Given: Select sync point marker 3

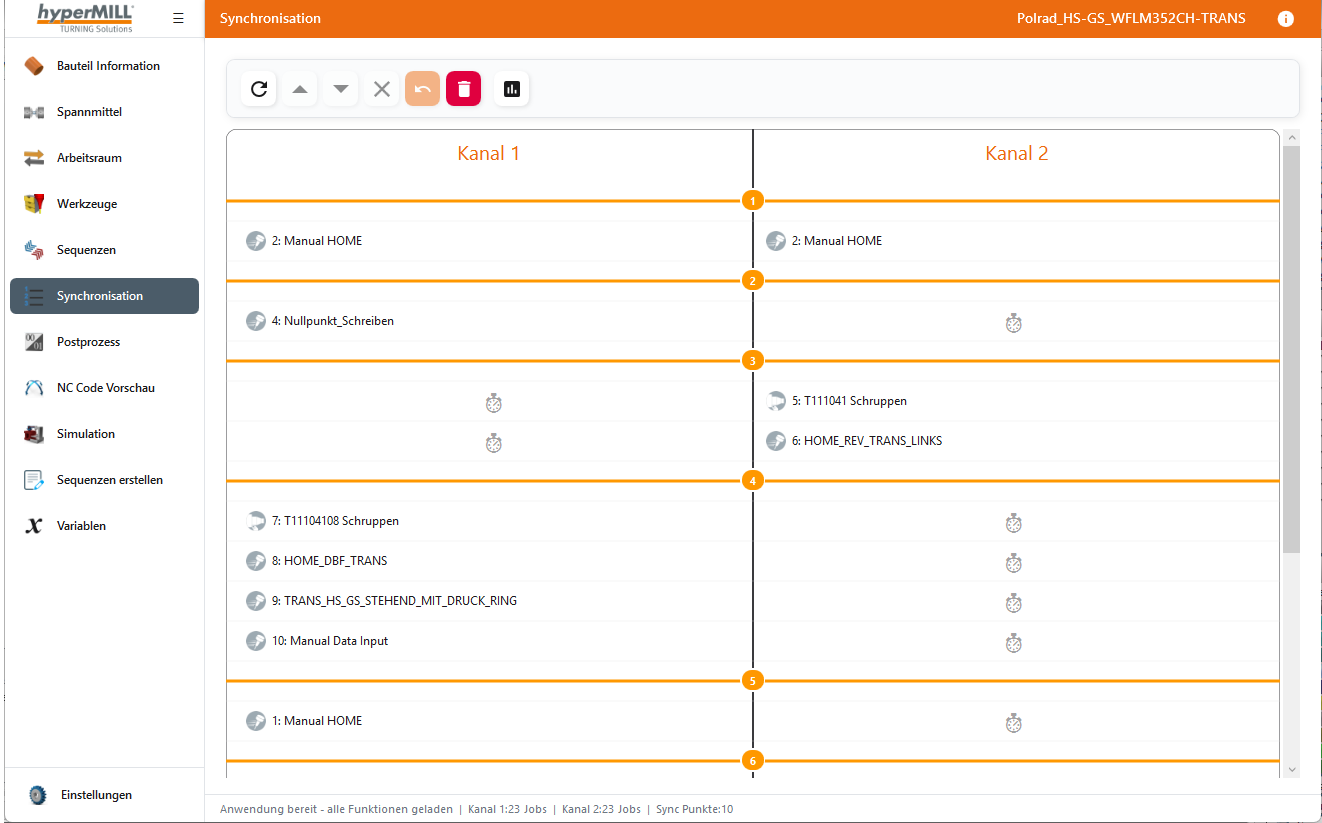Looking at the screenshot, I should tap(753, 361).
